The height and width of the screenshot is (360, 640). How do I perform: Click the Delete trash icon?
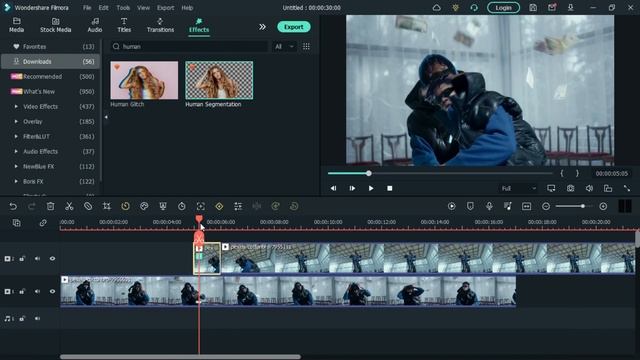pos(50,207)
